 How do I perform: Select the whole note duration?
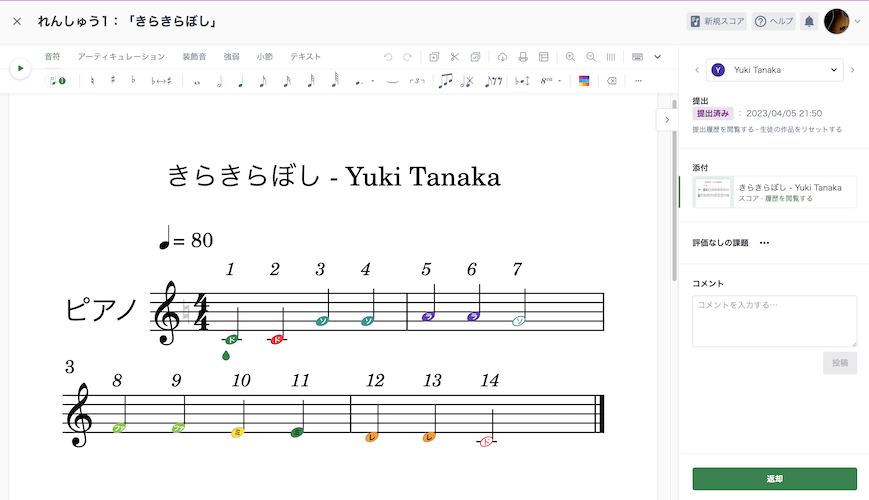point(197,81)
